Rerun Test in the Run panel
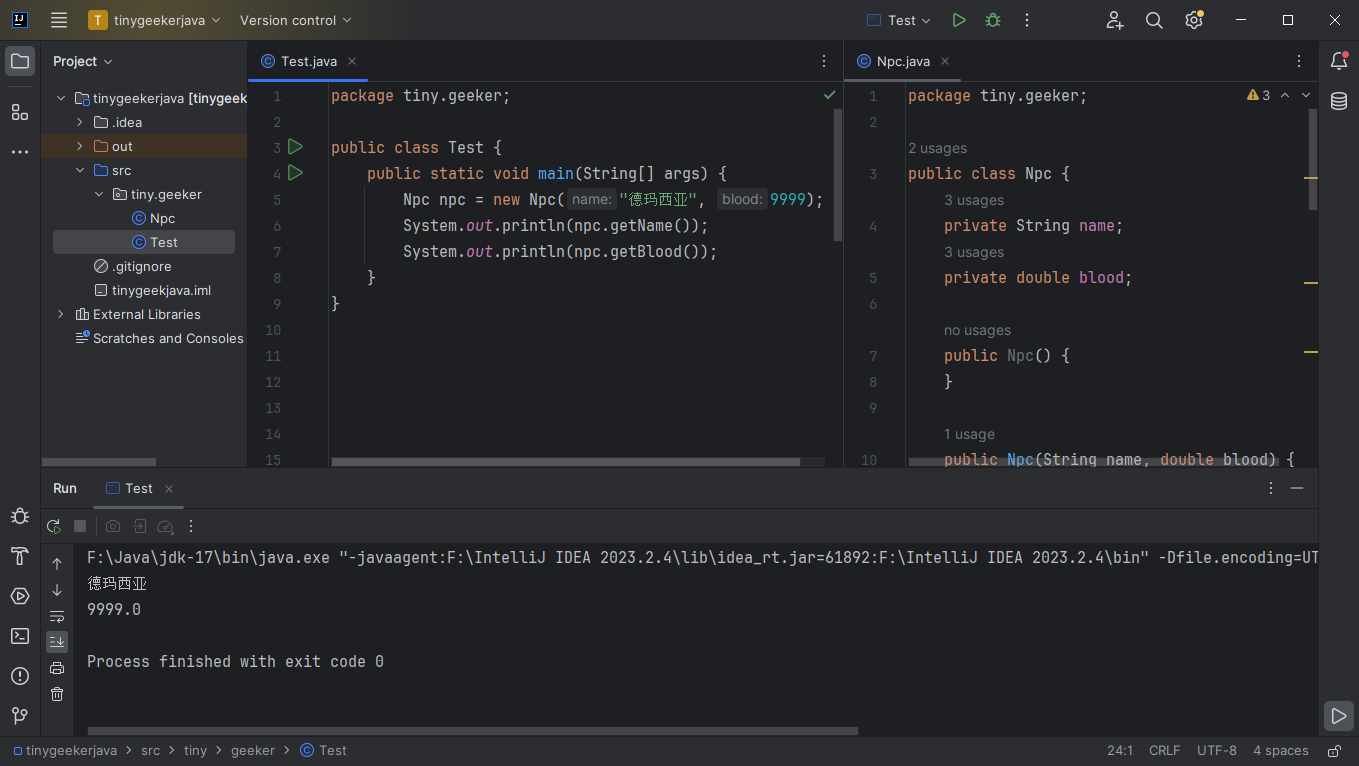The height and width of the screenshot is (766, 1359). click(x=54, y=526)
